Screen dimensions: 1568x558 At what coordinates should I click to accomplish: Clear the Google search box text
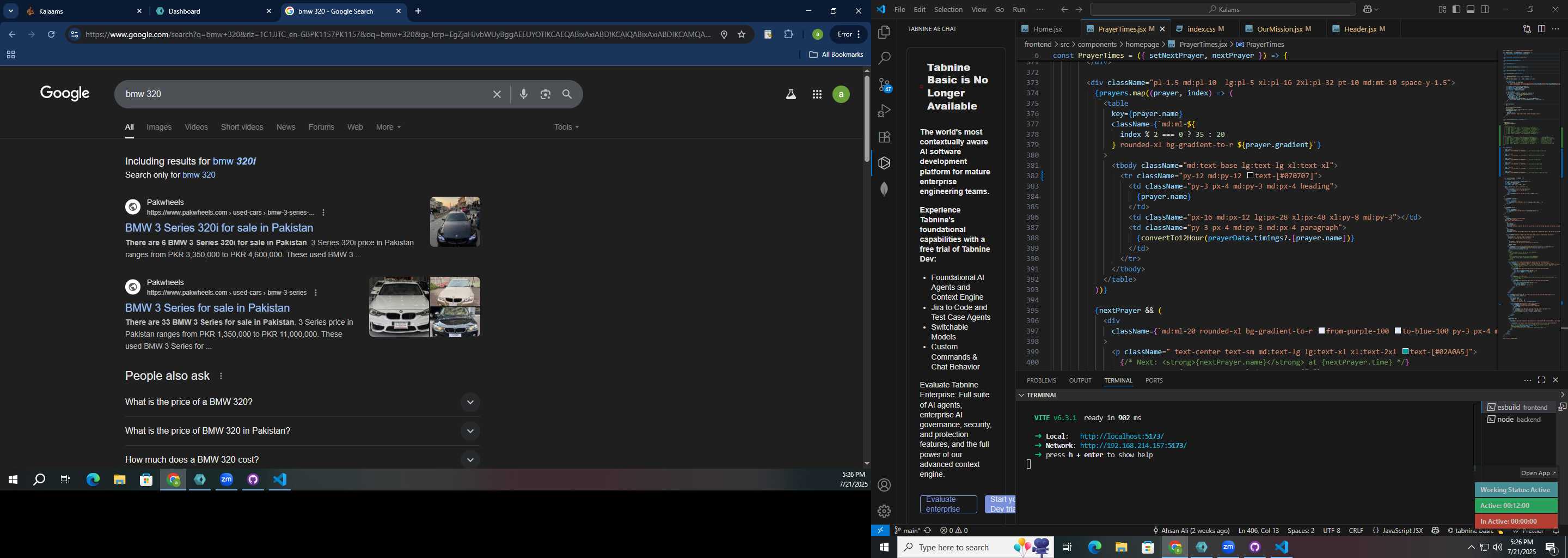click(497, 94)
